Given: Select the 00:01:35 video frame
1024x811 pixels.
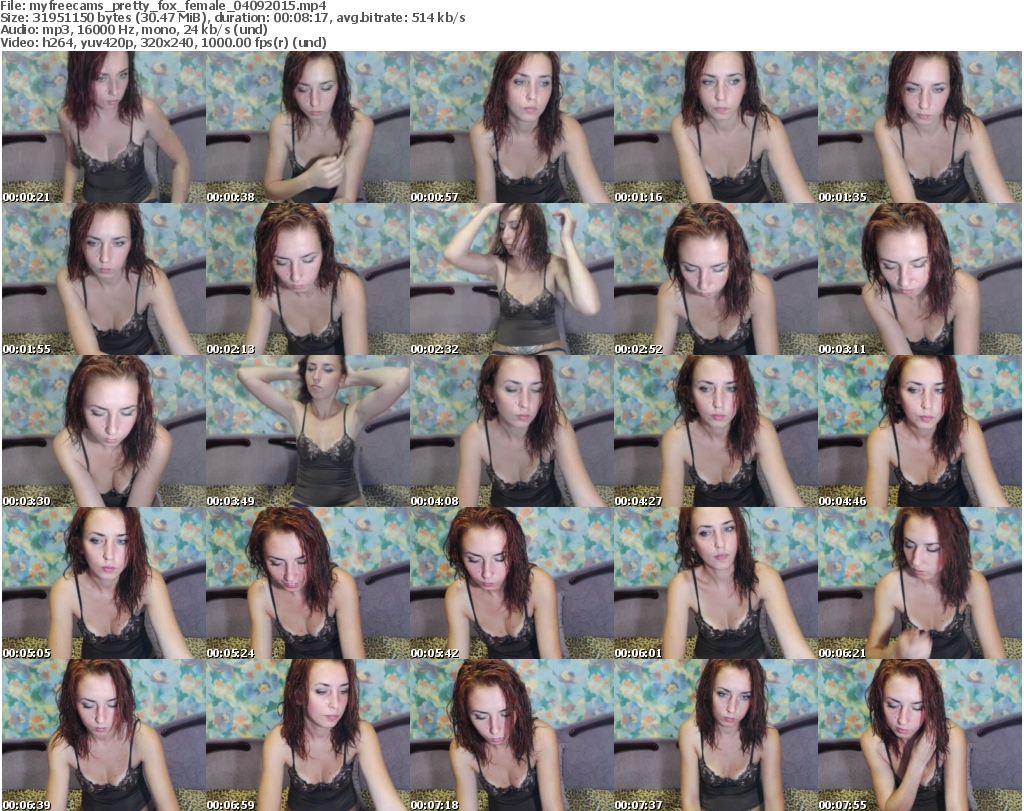Looking at the screenshot, I should [920, 127].
